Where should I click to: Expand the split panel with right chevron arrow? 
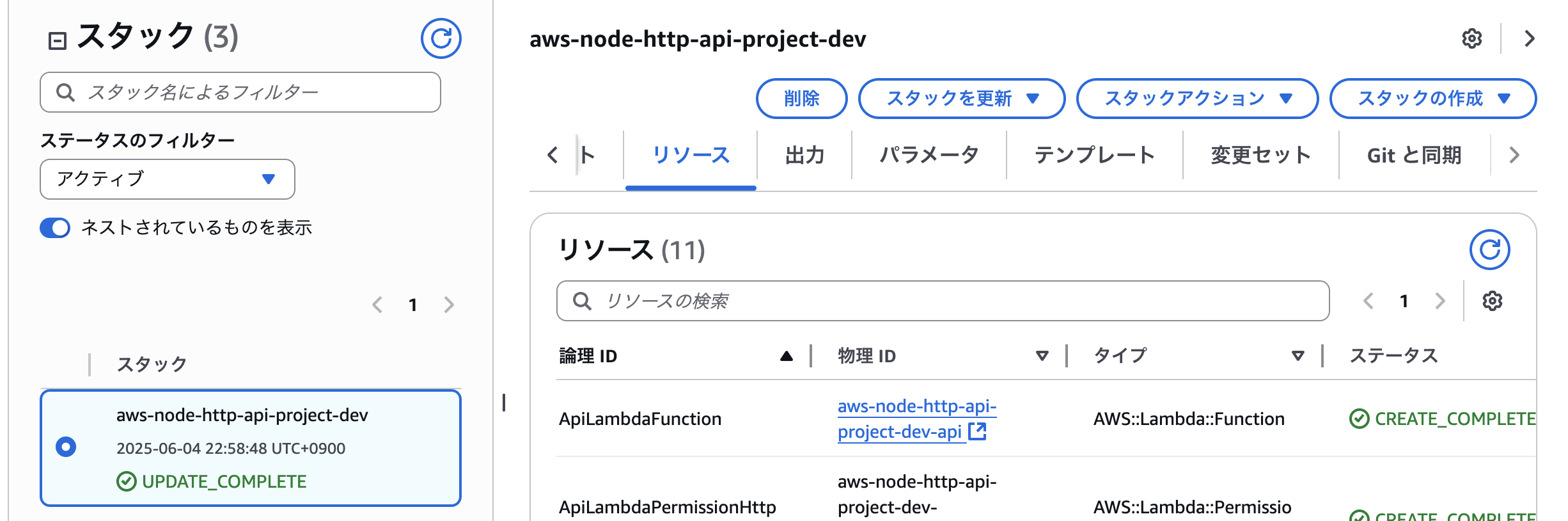click(1530, 38)
